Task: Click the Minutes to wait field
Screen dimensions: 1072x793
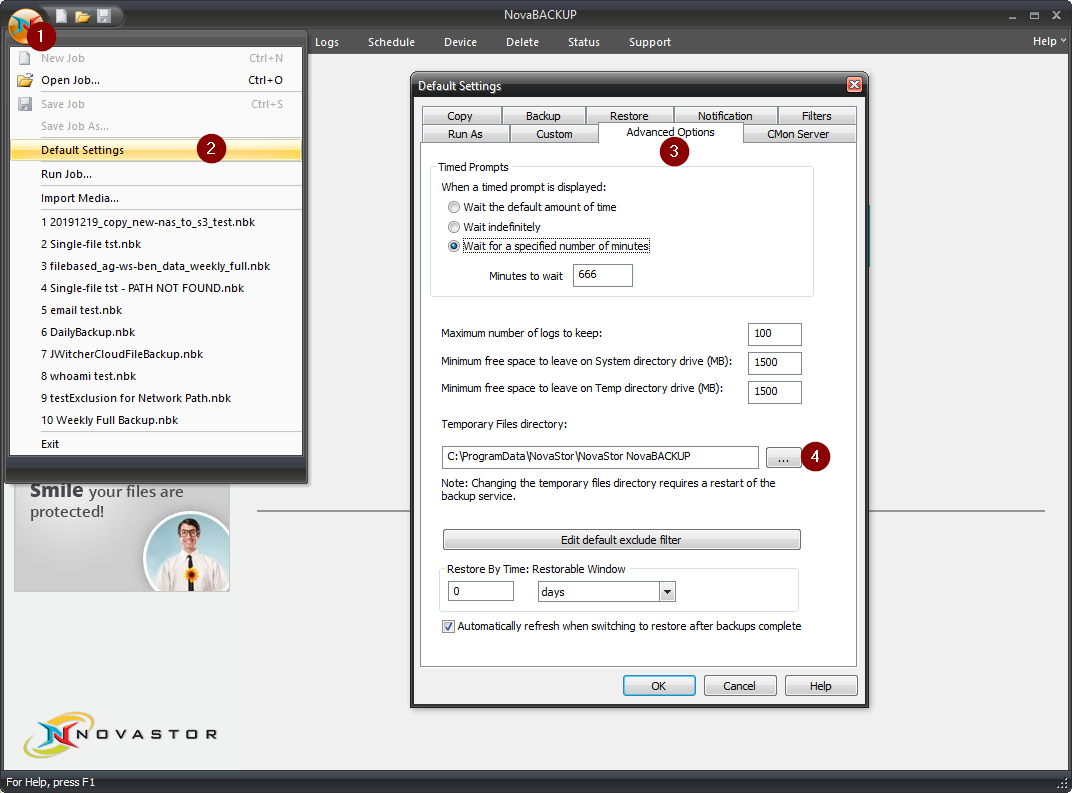Action: coord(602,275)
